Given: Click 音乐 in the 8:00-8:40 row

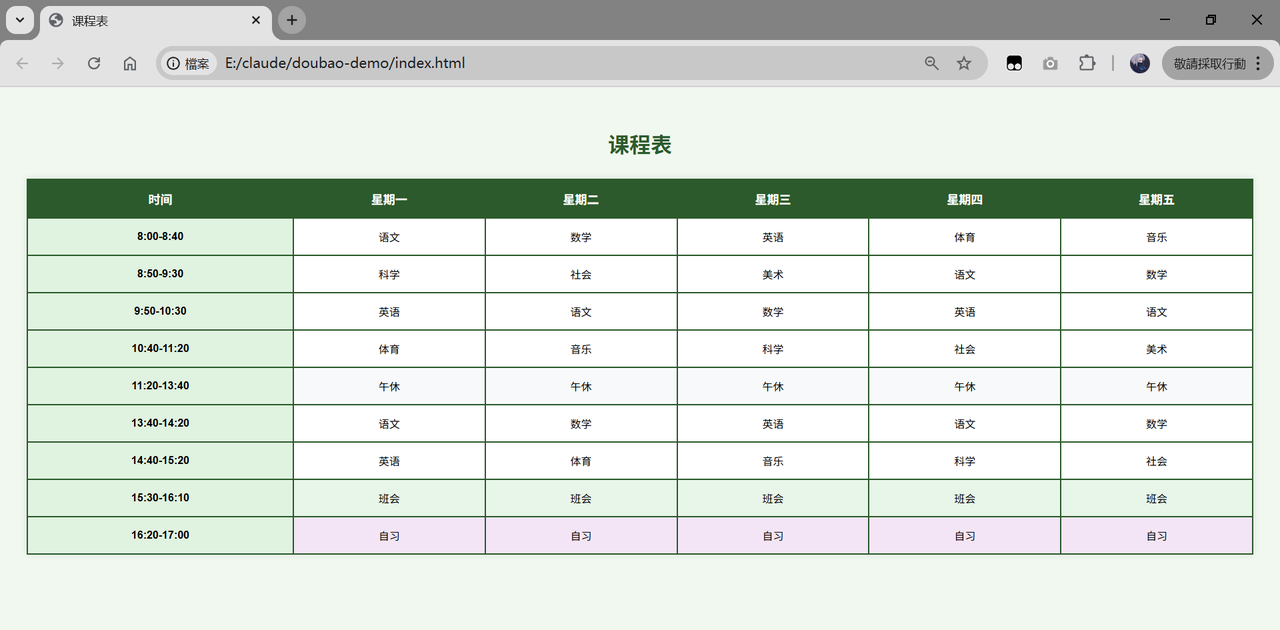Looking at the screenshot, I should 1157,238.
